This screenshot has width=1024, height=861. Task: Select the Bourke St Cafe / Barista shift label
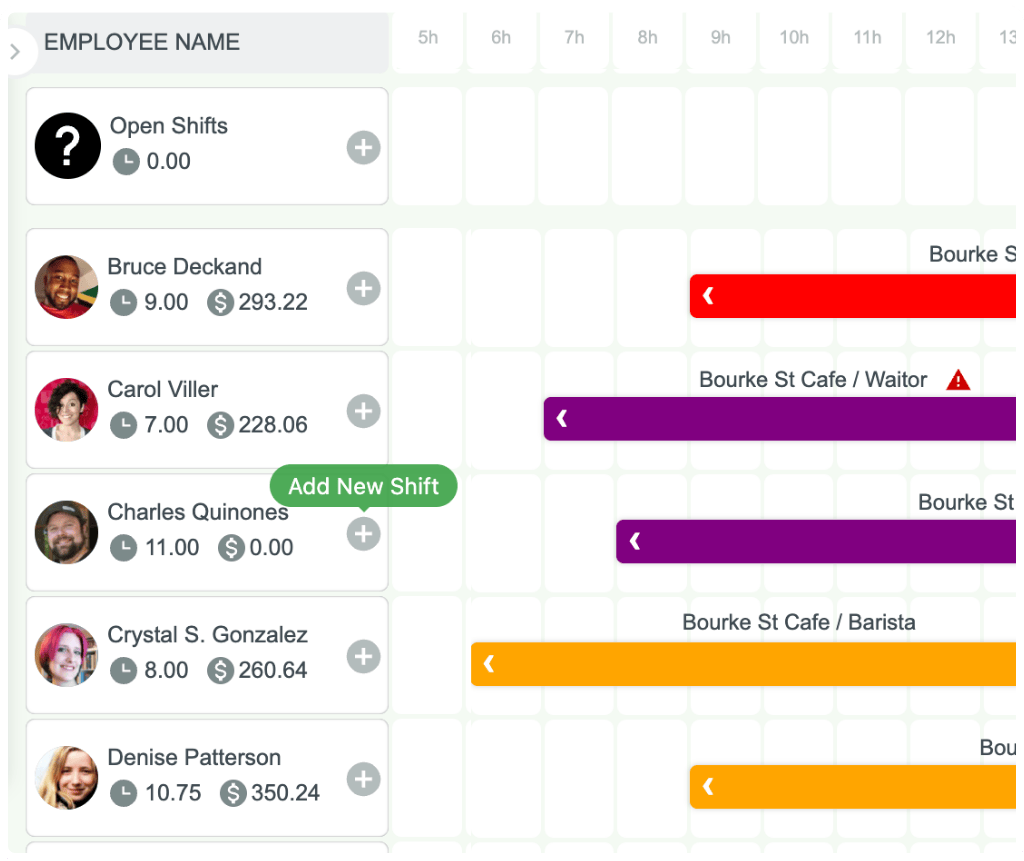(x=798, y=622)
